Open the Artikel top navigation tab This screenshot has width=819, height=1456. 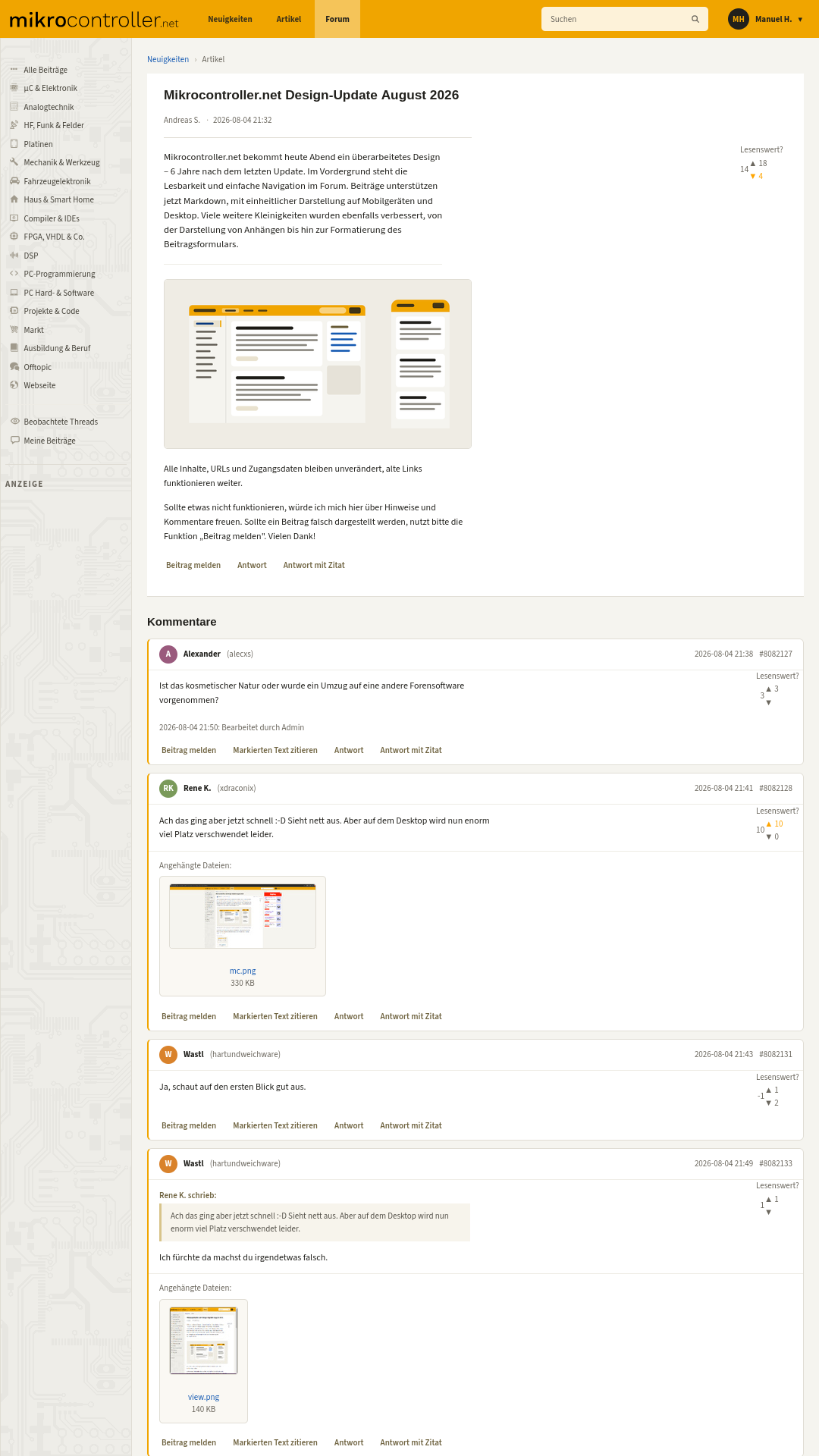click(289, 19)
